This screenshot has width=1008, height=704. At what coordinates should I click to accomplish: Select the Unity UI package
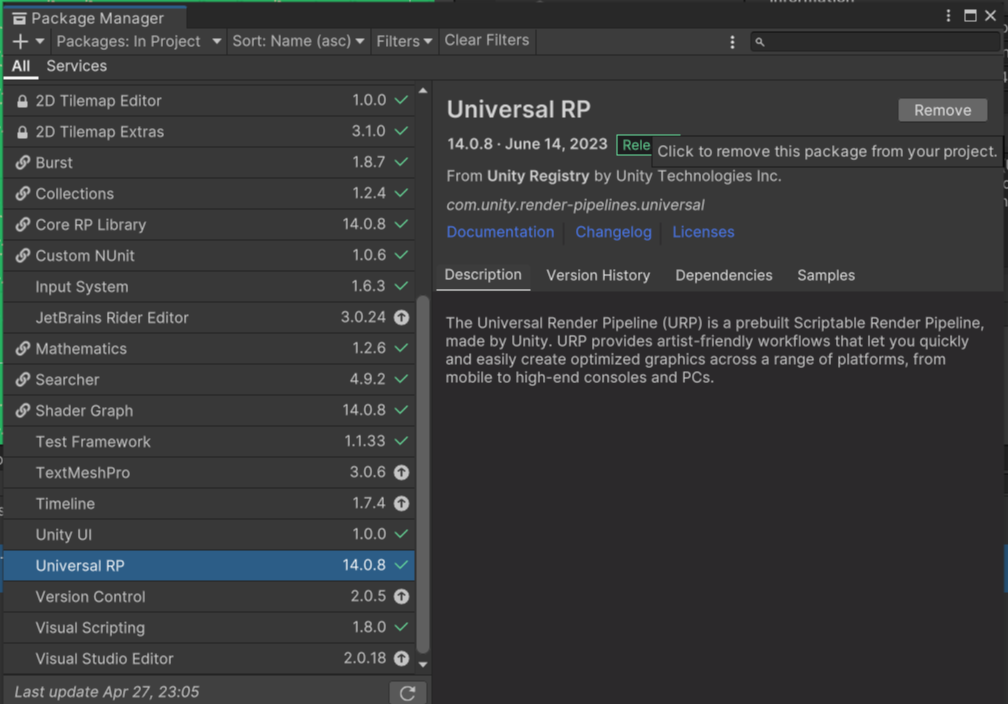[x=209, y=535]
